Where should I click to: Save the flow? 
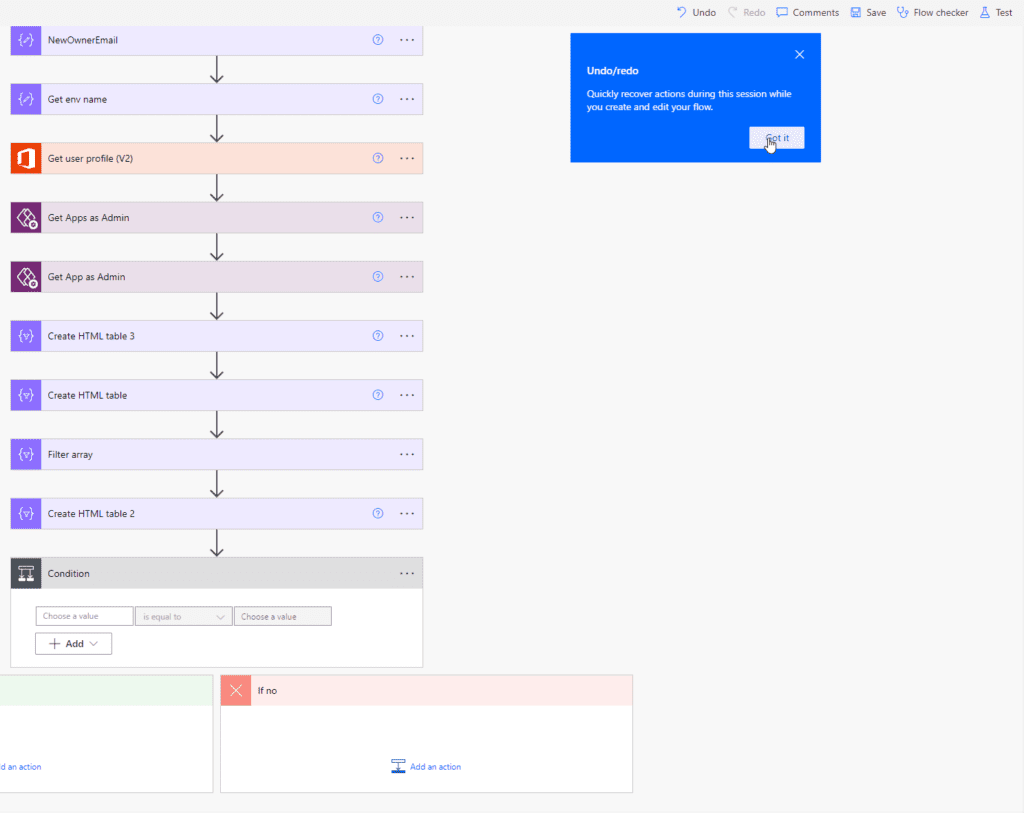coord(868,12)
